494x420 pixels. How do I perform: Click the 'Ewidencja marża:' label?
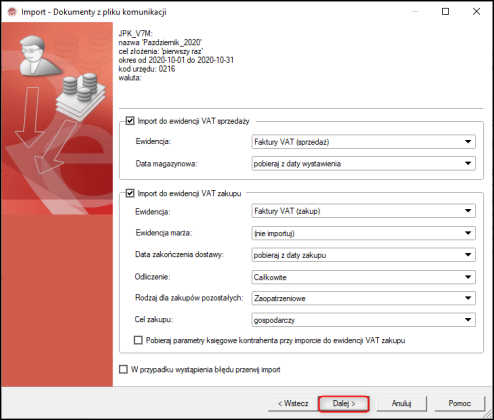tap(164, 233)
